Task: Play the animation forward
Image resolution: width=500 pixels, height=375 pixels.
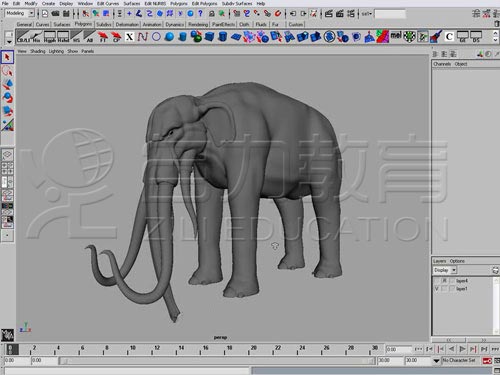Action: [x=462, y=349]
